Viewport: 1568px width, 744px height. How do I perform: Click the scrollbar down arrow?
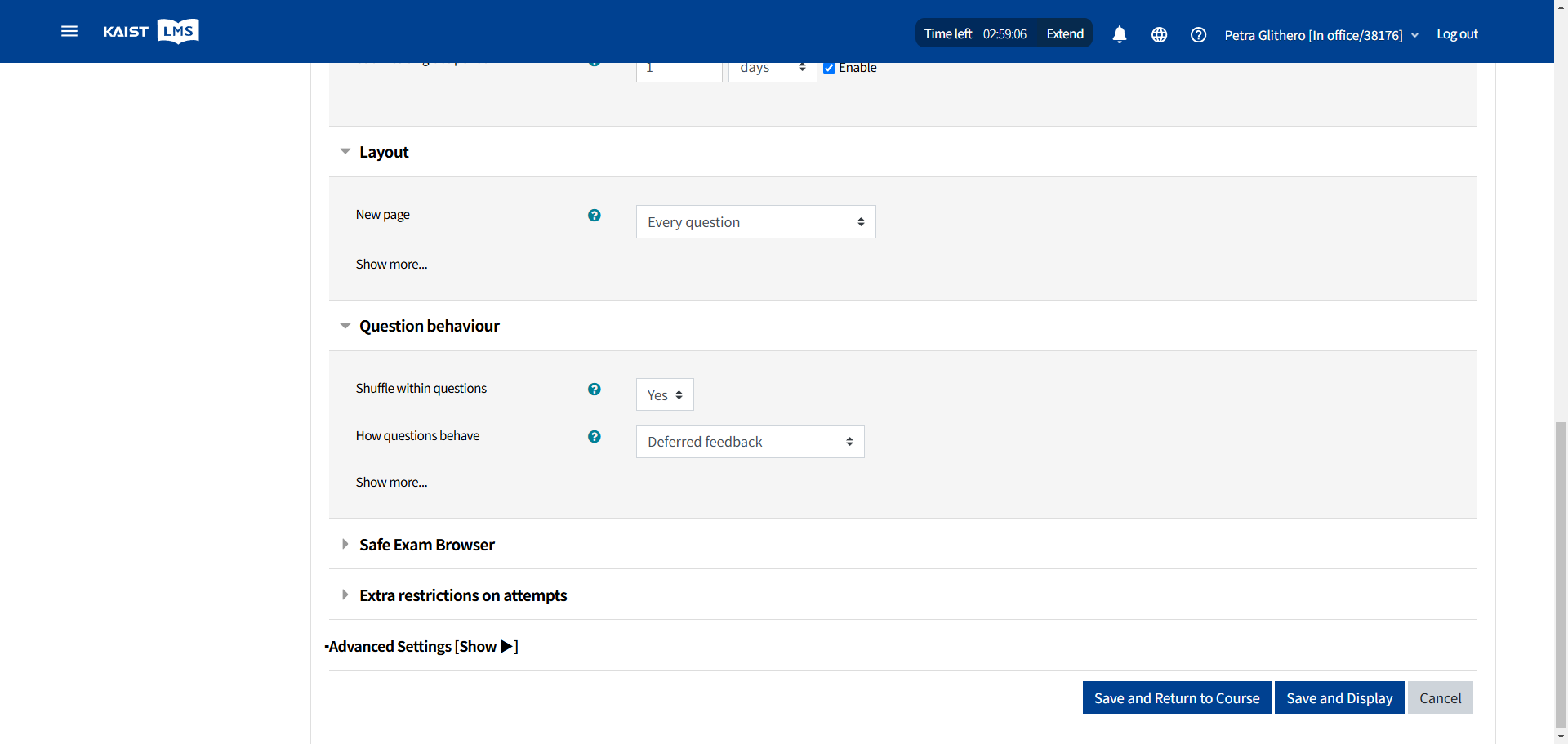(x=1561, y=737)
